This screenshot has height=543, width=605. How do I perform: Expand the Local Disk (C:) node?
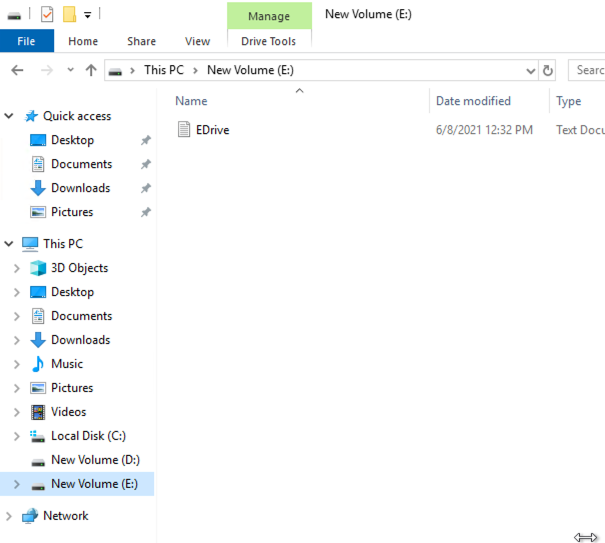pyautogui.click(x=17, y=436)
